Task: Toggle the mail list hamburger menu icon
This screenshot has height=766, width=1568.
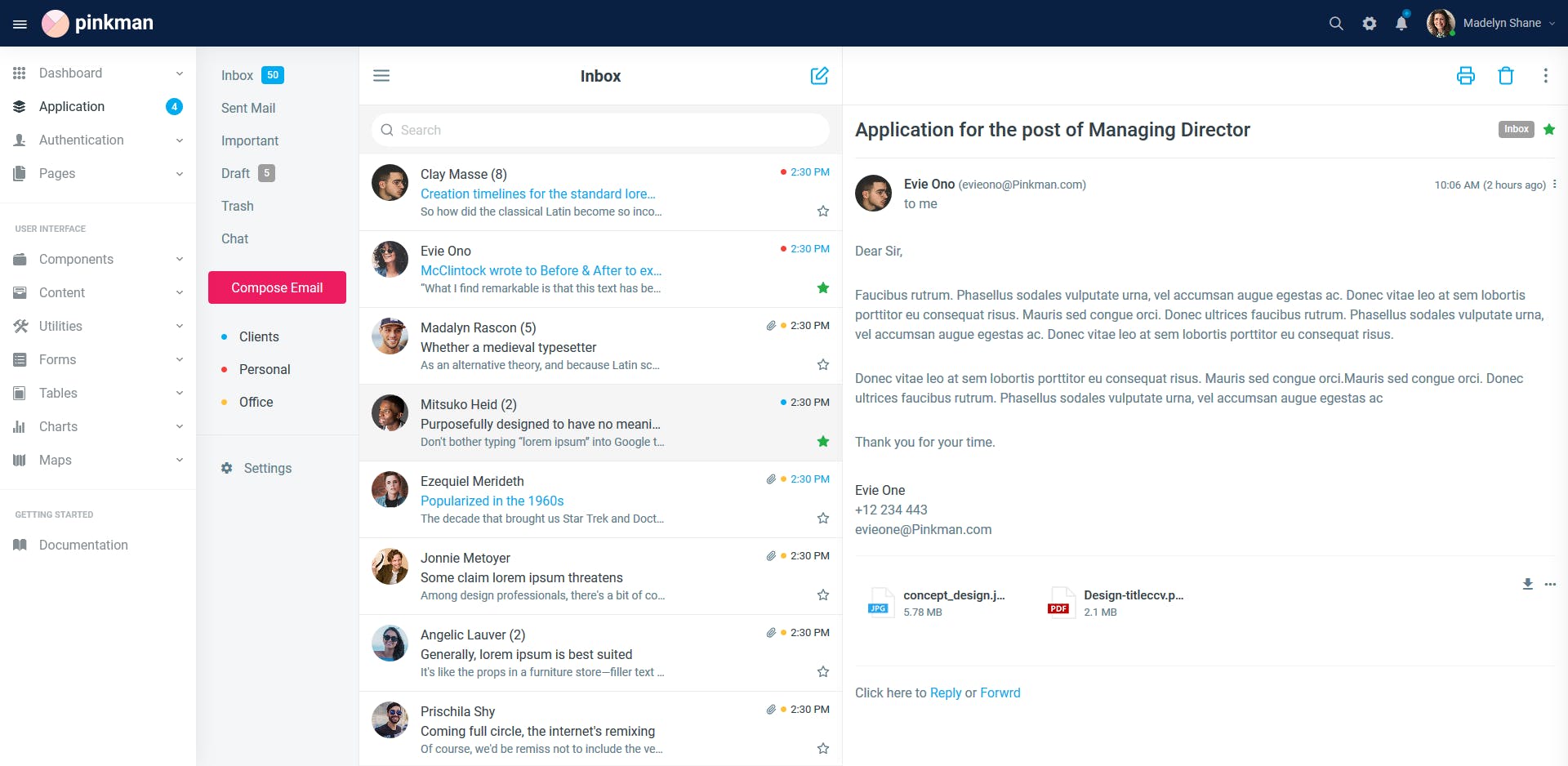Action: (381, 76)
